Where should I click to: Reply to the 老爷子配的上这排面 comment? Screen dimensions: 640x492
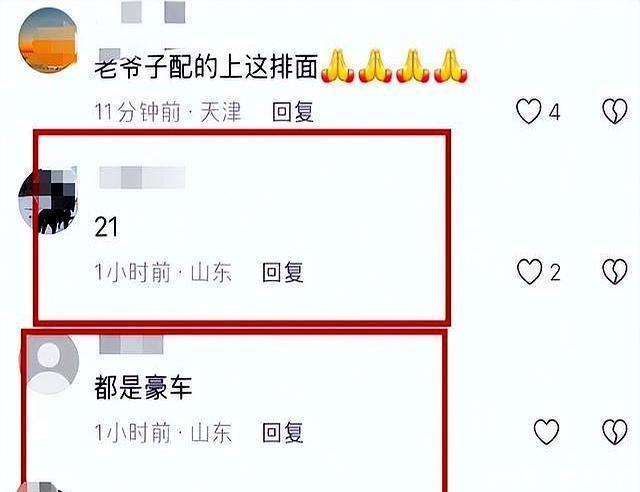point(293,111)
